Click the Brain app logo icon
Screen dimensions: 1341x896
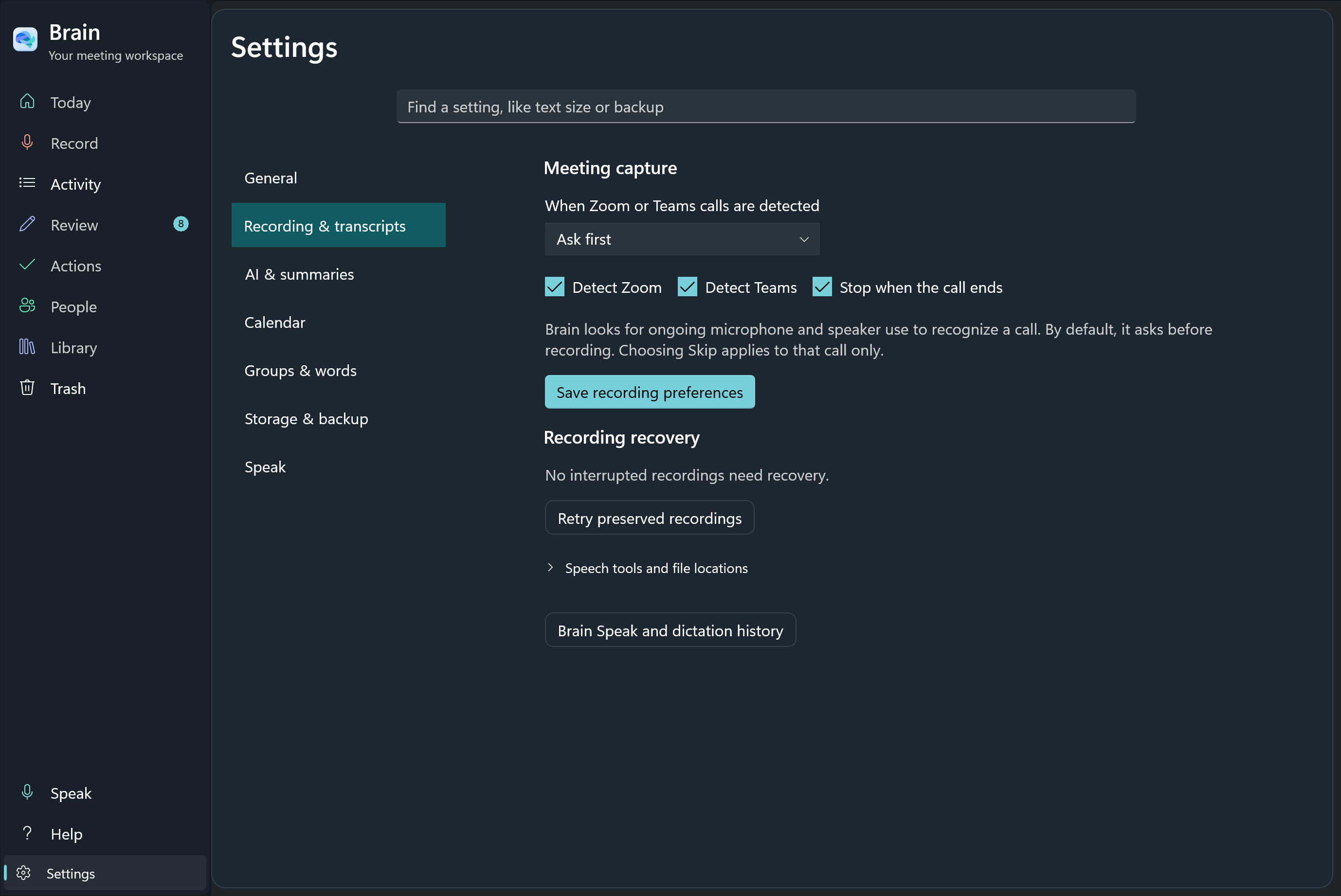25,39
